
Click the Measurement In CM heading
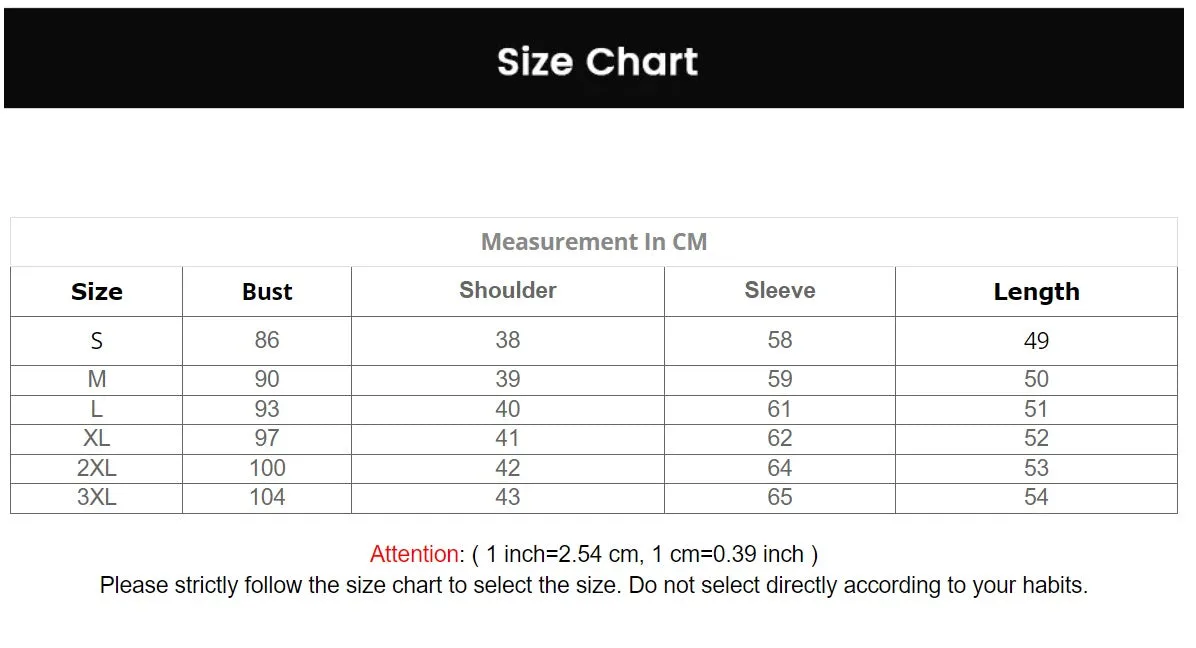[x=594, y=242]
